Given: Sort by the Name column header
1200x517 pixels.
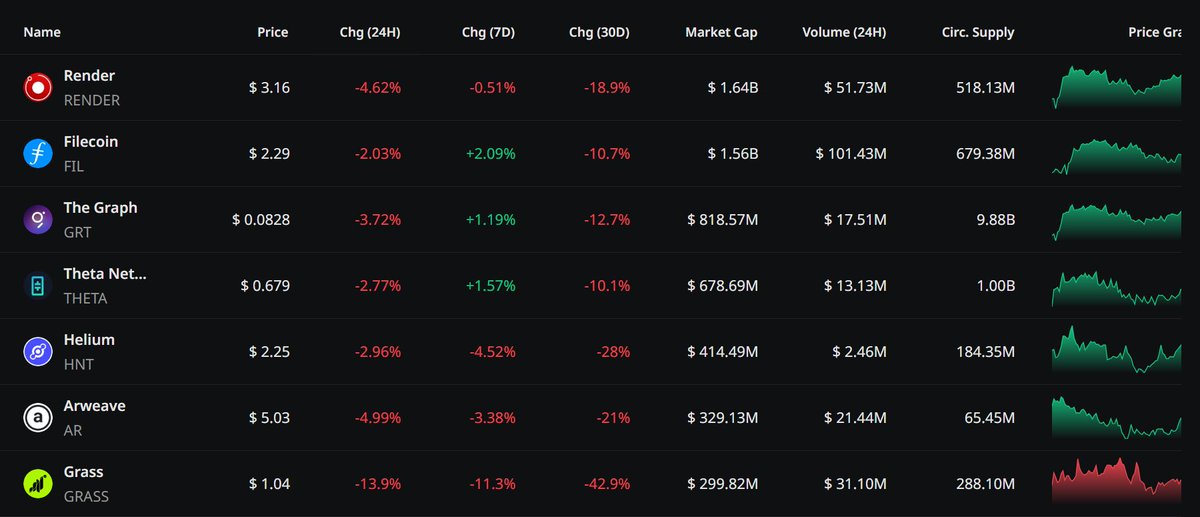Looking at the screenshot, I should (42, 32).
